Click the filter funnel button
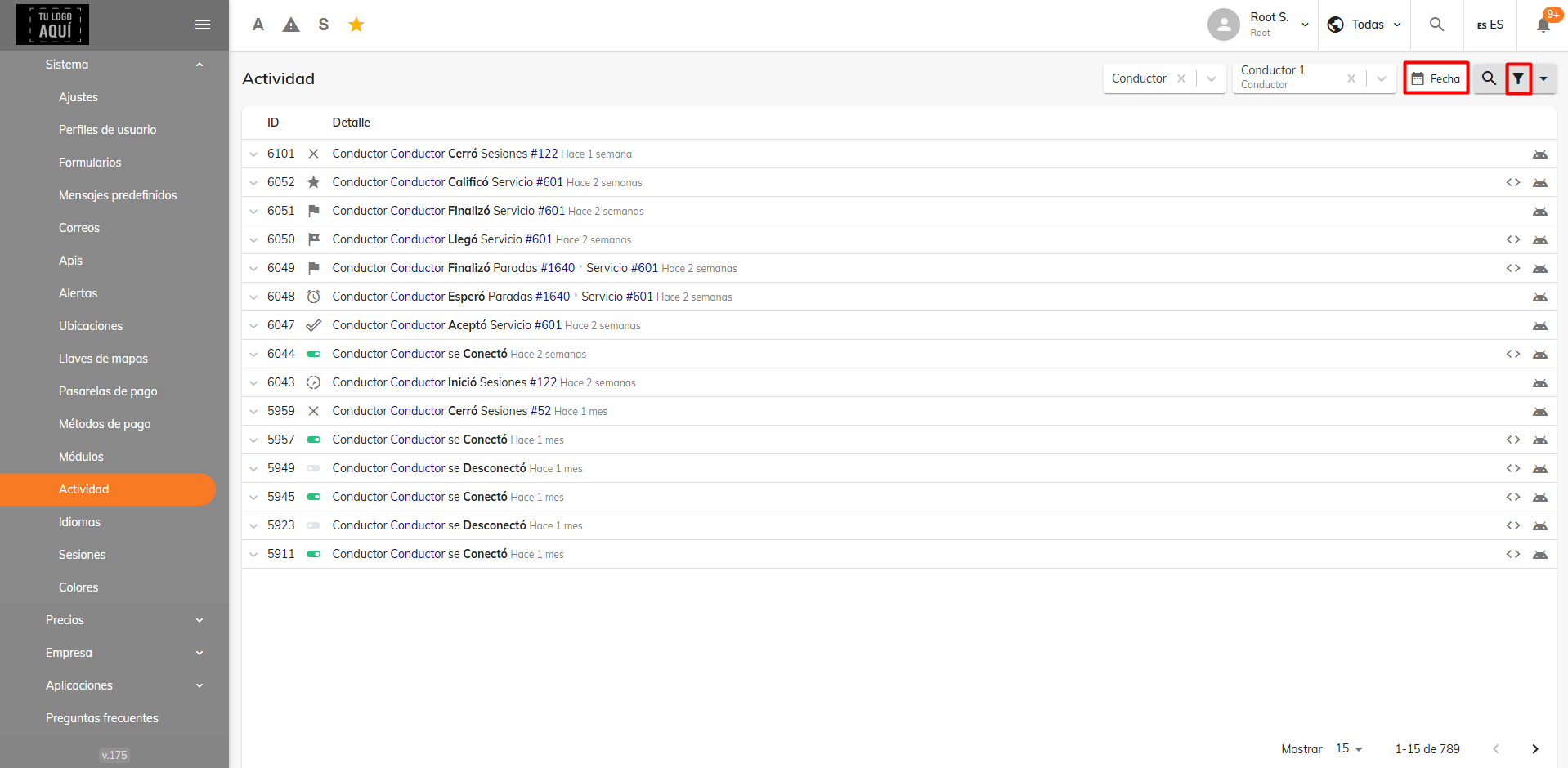Viewport: 1568px width, 768px height. (x=1518, y=78)
